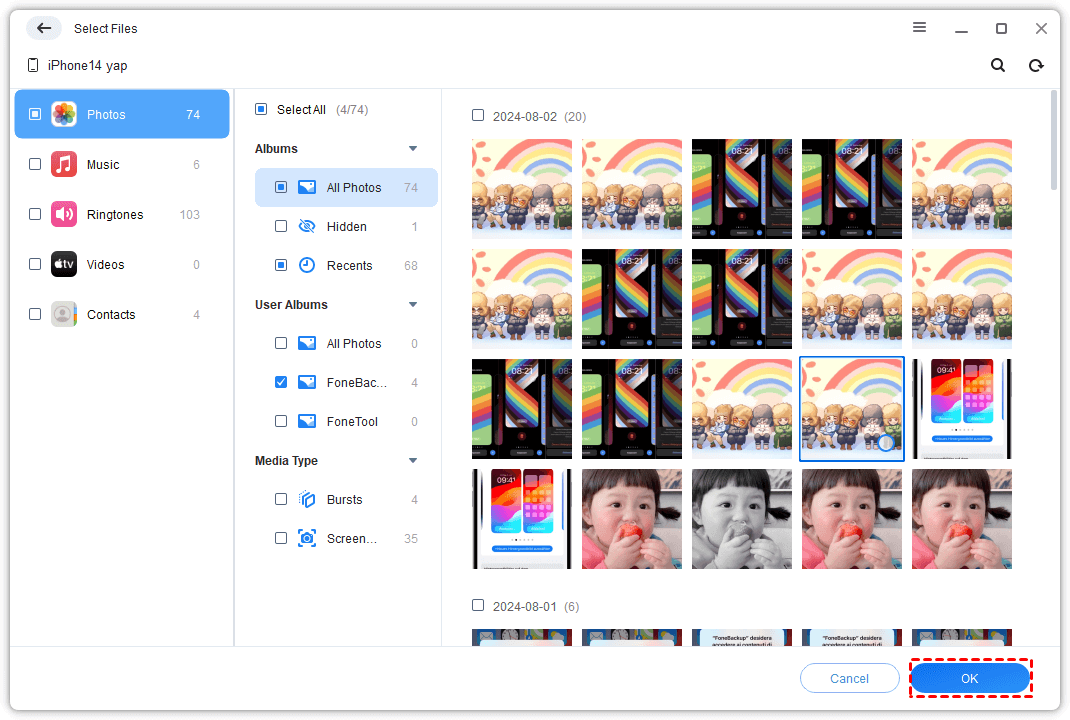
Task: Click the OK button
Action: point(970,678)
